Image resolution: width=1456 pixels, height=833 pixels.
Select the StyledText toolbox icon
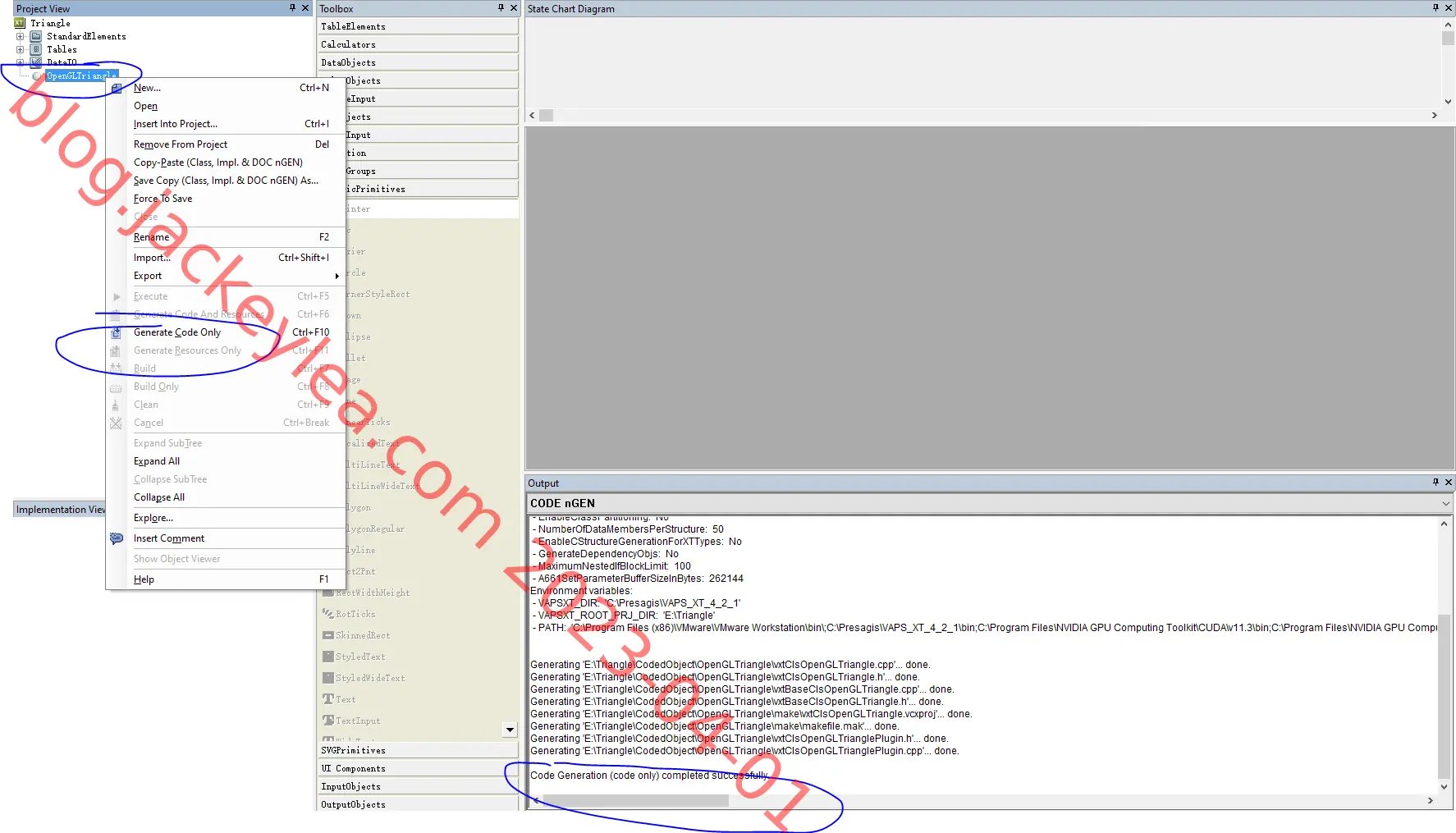tap(328, 657)
